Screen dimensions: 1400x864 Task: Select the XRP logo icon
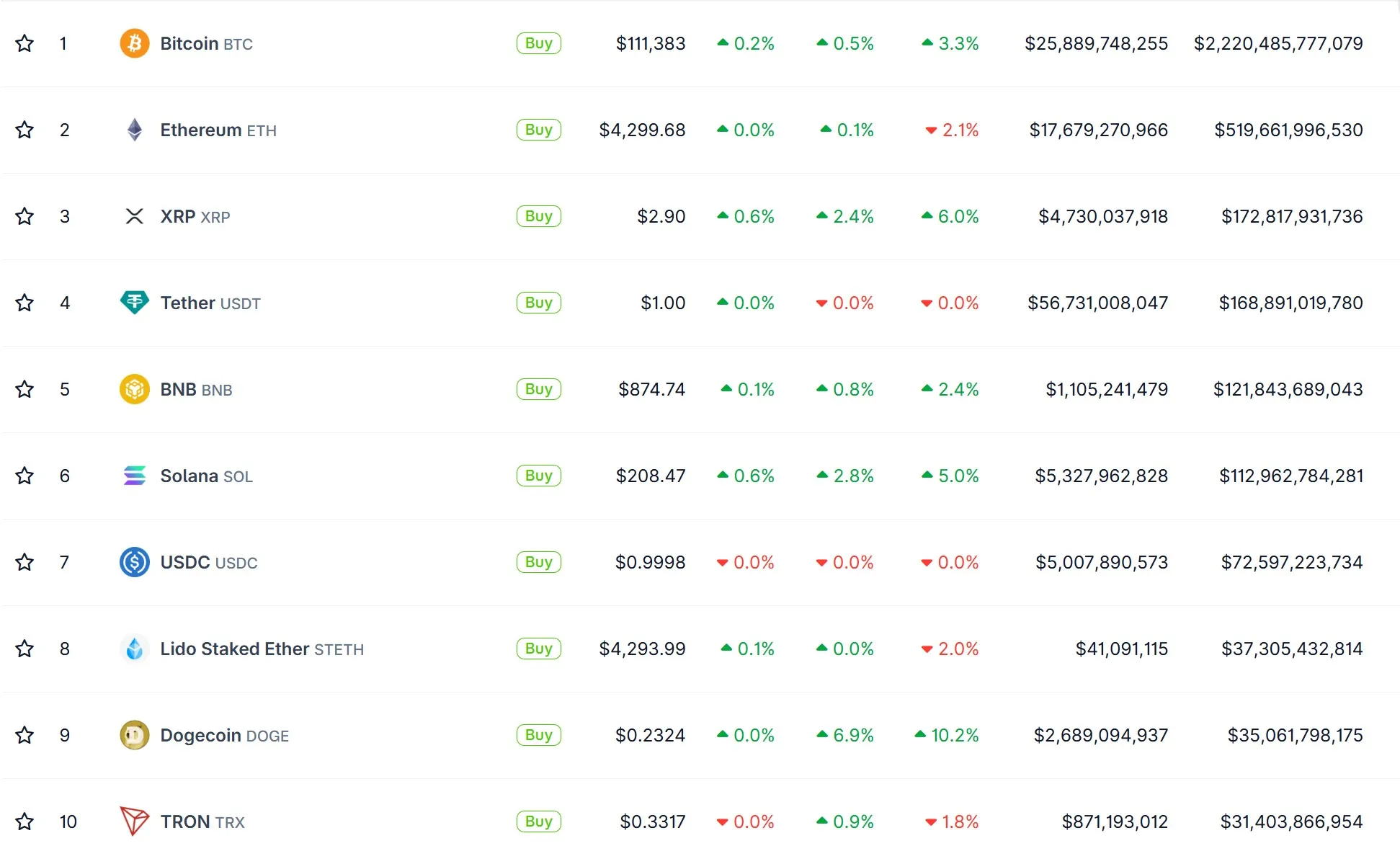pos(134,216)
